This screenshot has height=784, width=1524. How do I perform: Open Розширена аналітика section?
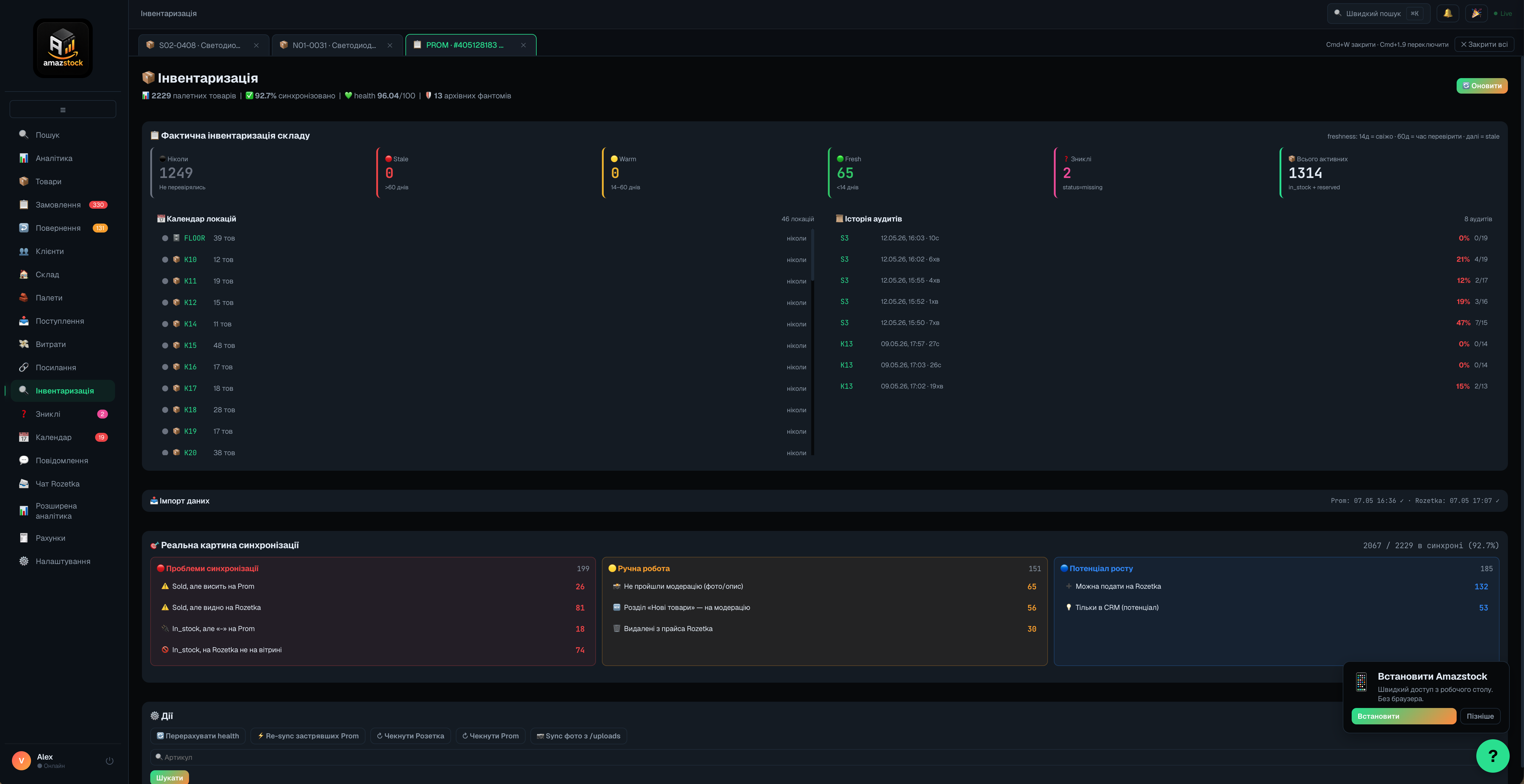click(63, 511)
